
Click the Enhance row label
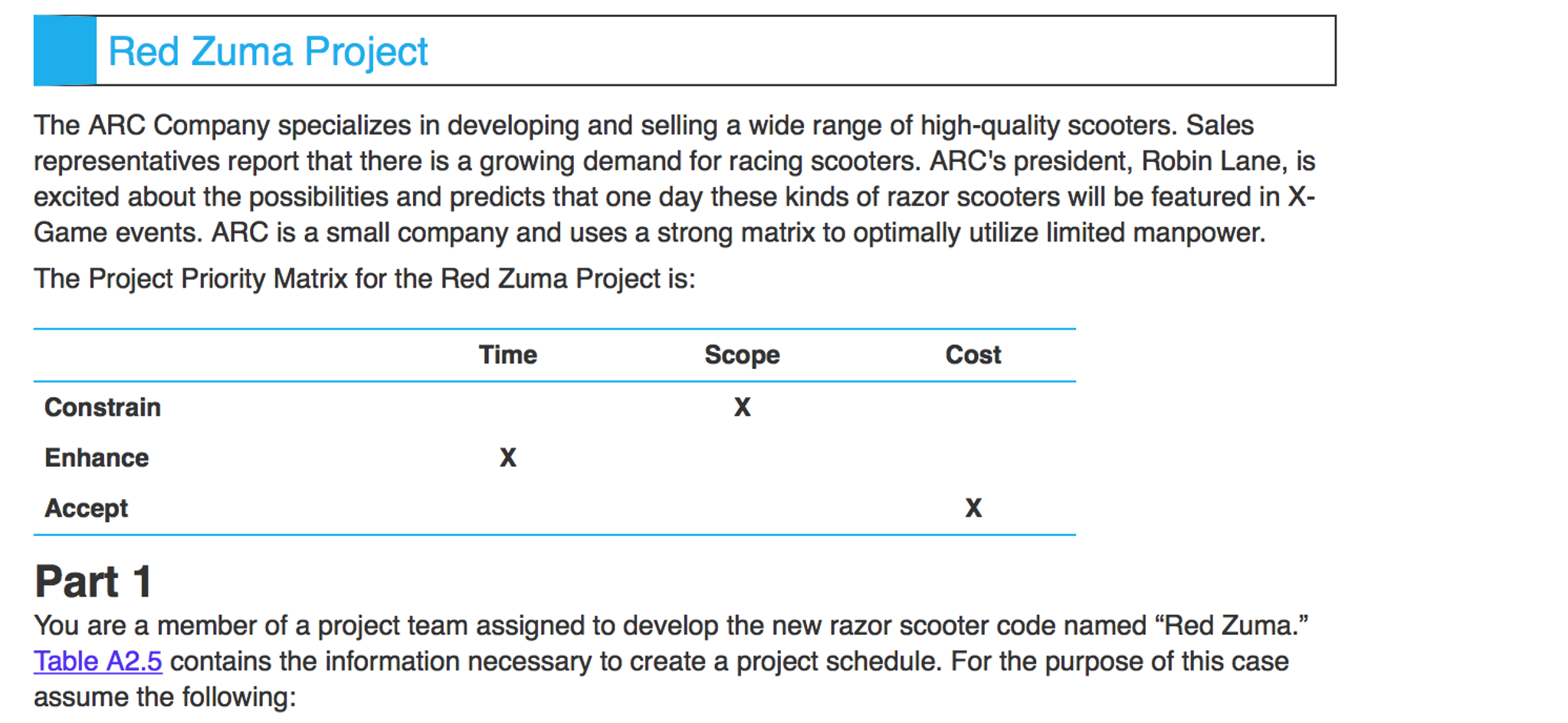tap(97, 458)
